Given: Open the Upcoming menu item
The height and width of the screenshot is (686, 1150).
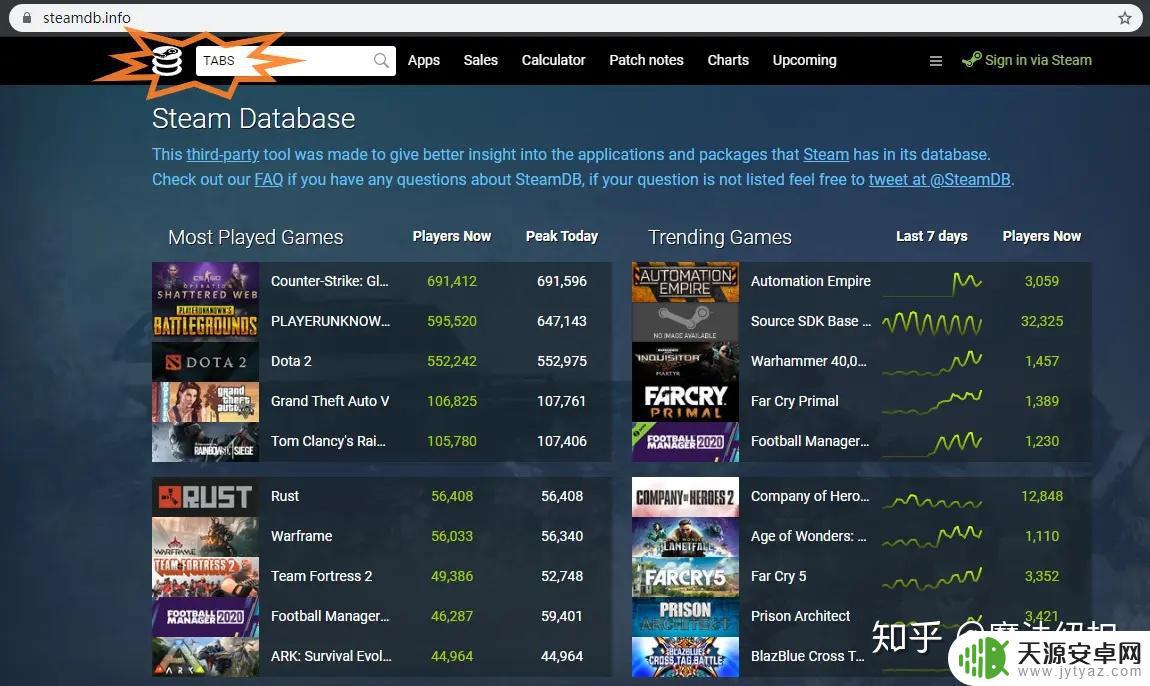Looking at the screenshot, I should pos(805,60).
